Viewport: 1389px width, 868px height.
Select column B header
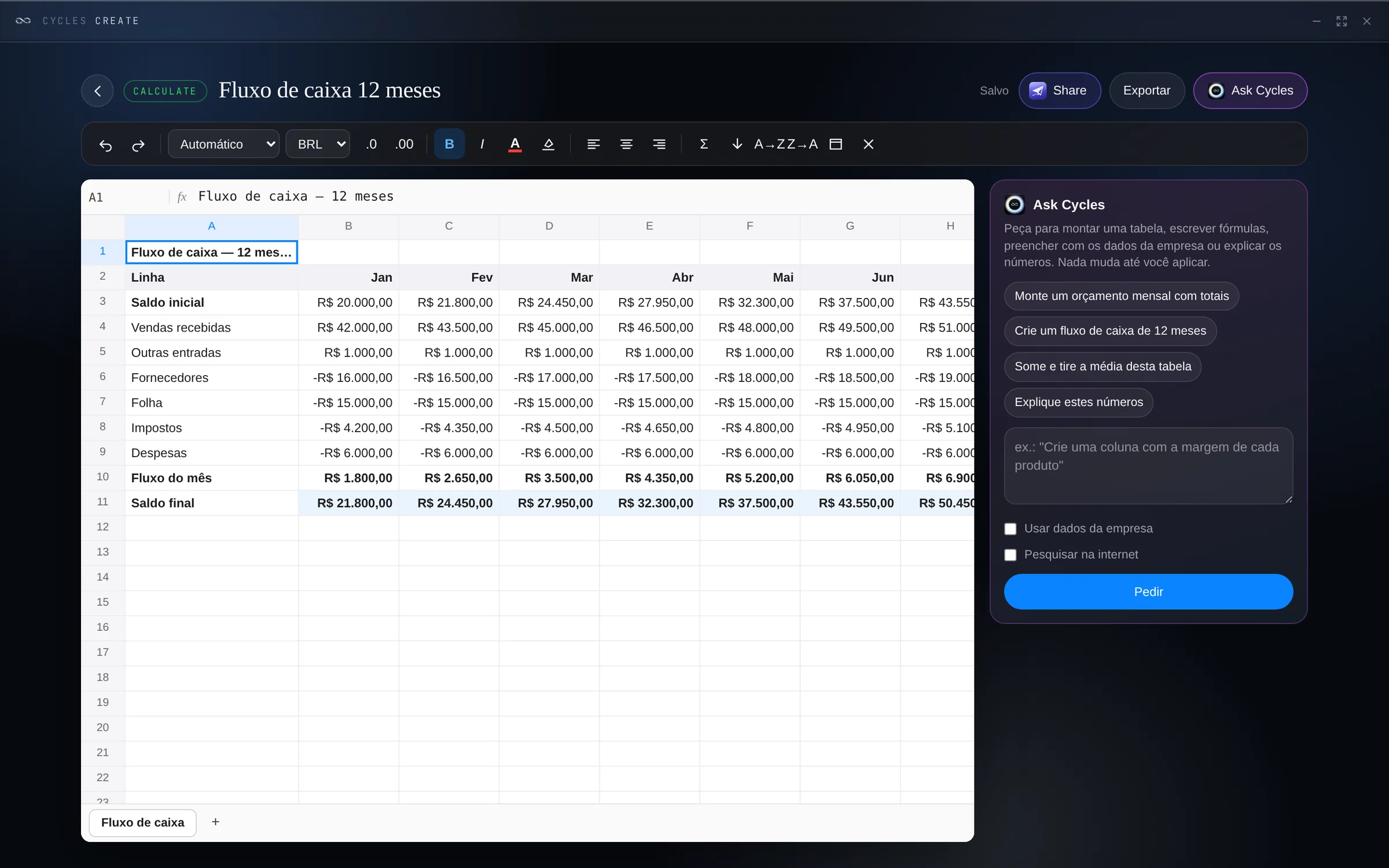[x=348, y=226]
